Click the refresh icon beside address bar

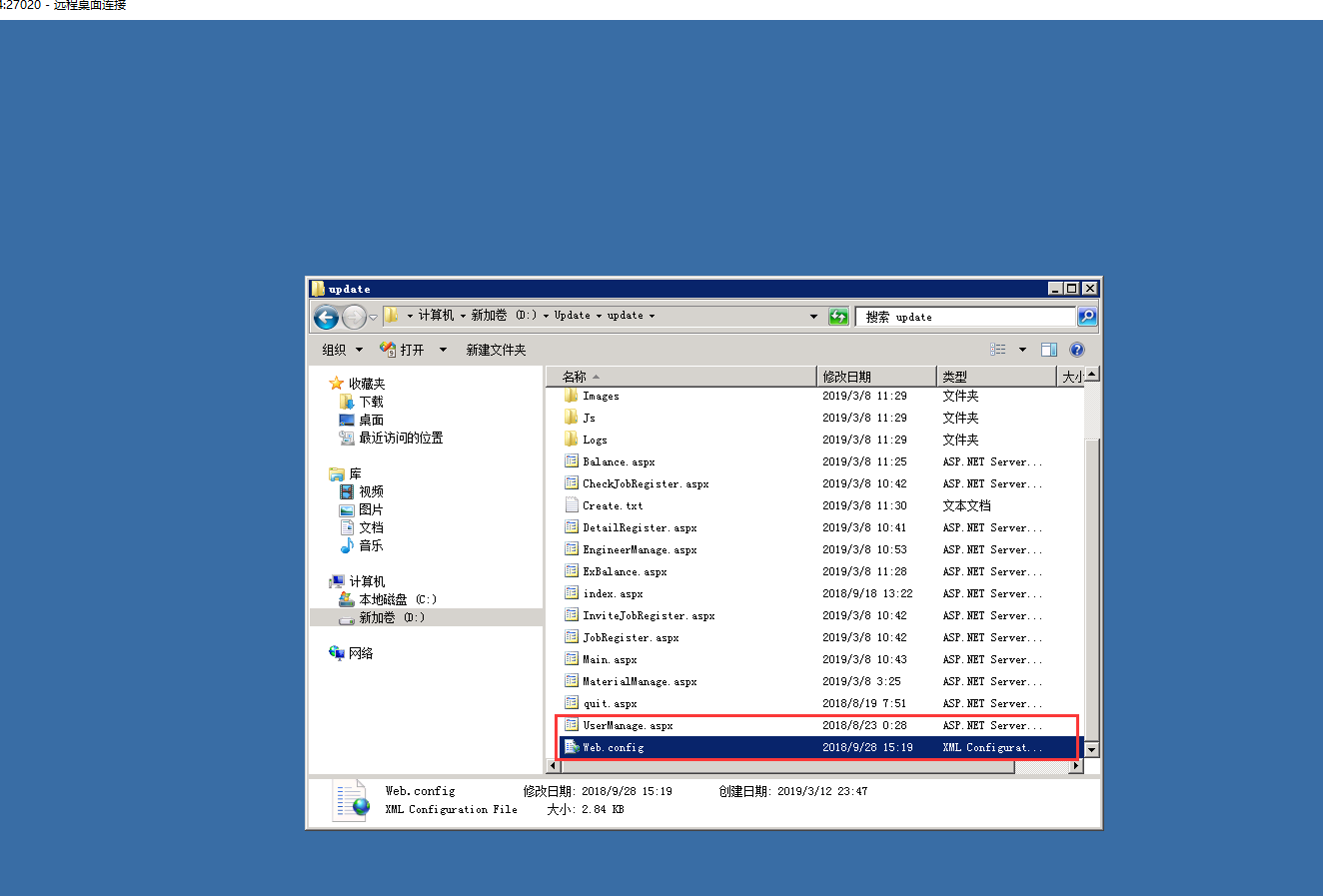coord(838,317)
